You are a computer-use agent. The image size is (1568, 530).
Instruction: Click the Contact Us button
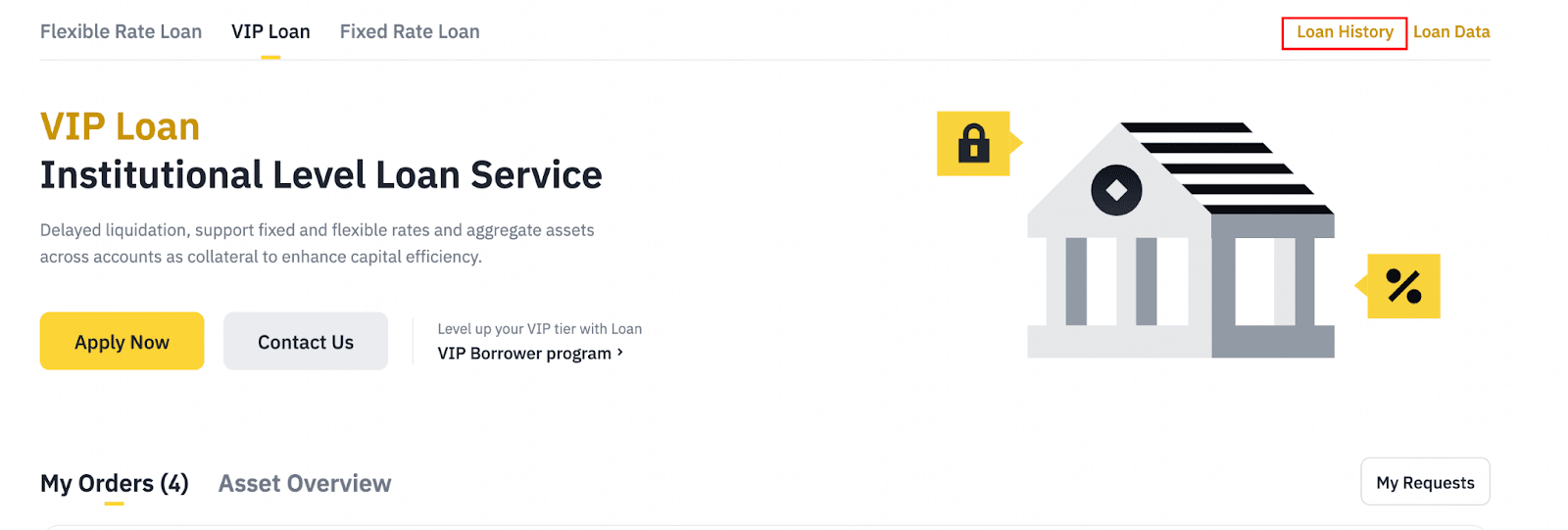[x=306, y=342]
